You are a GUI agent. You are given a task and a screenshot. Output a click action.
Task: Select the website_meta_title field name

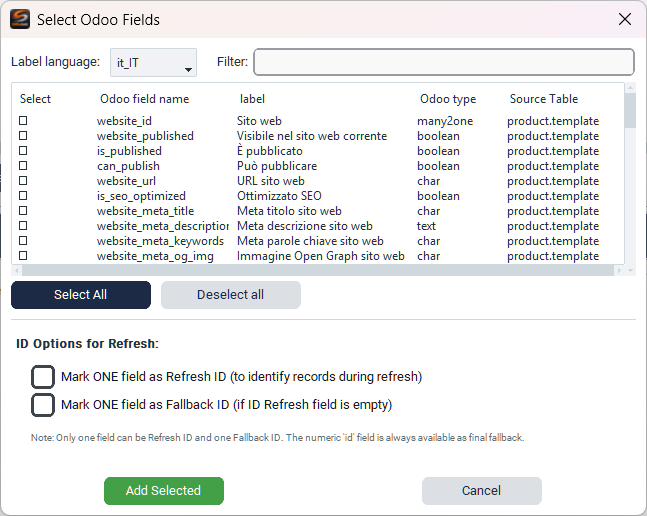(145, 211)
